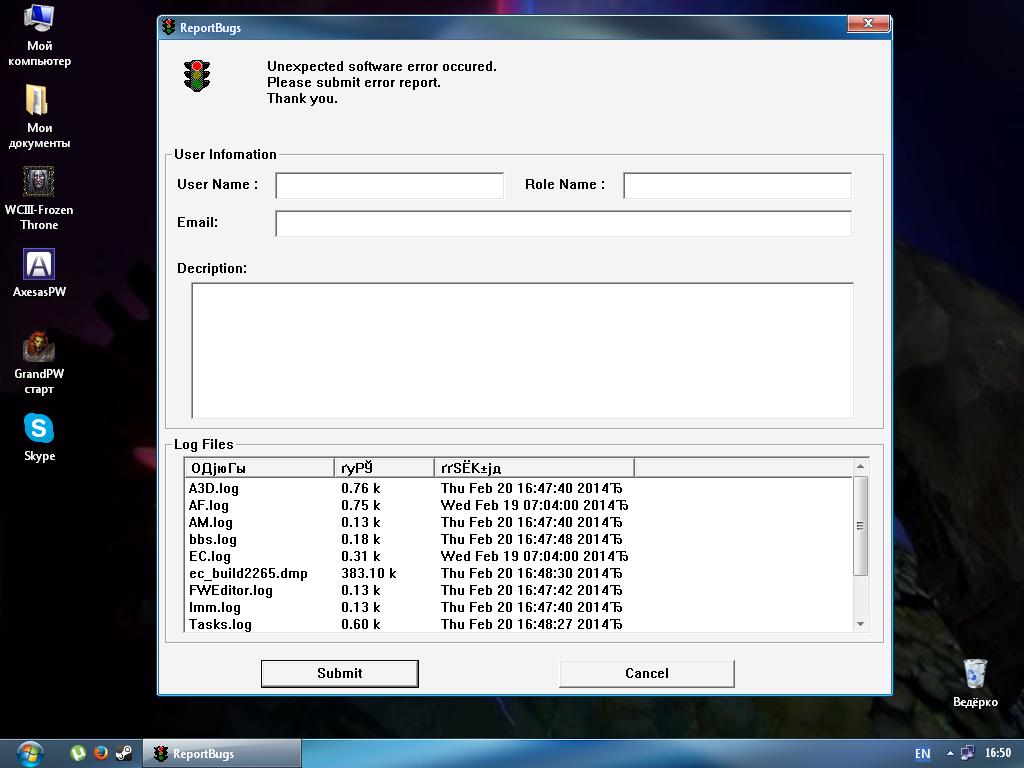Screen dimensions: 1024x768
Task: Click the Email input field
Action: click(564, 223)
